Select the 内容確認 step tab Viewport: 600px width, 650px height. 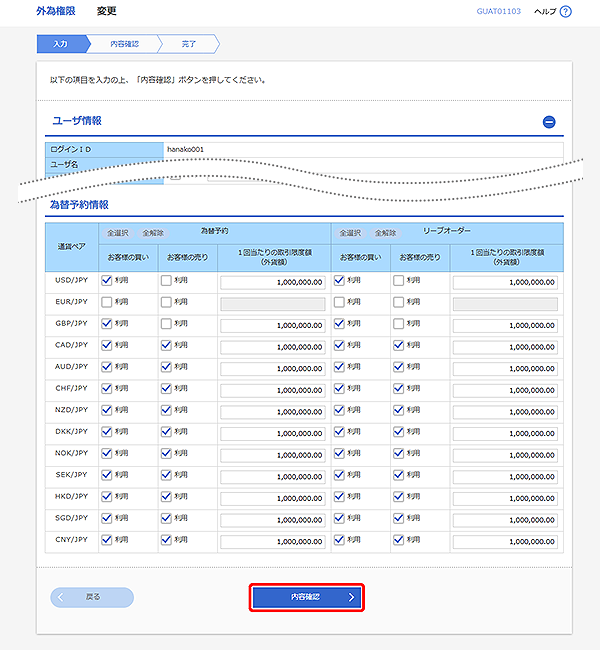click(x=124, y=44)
